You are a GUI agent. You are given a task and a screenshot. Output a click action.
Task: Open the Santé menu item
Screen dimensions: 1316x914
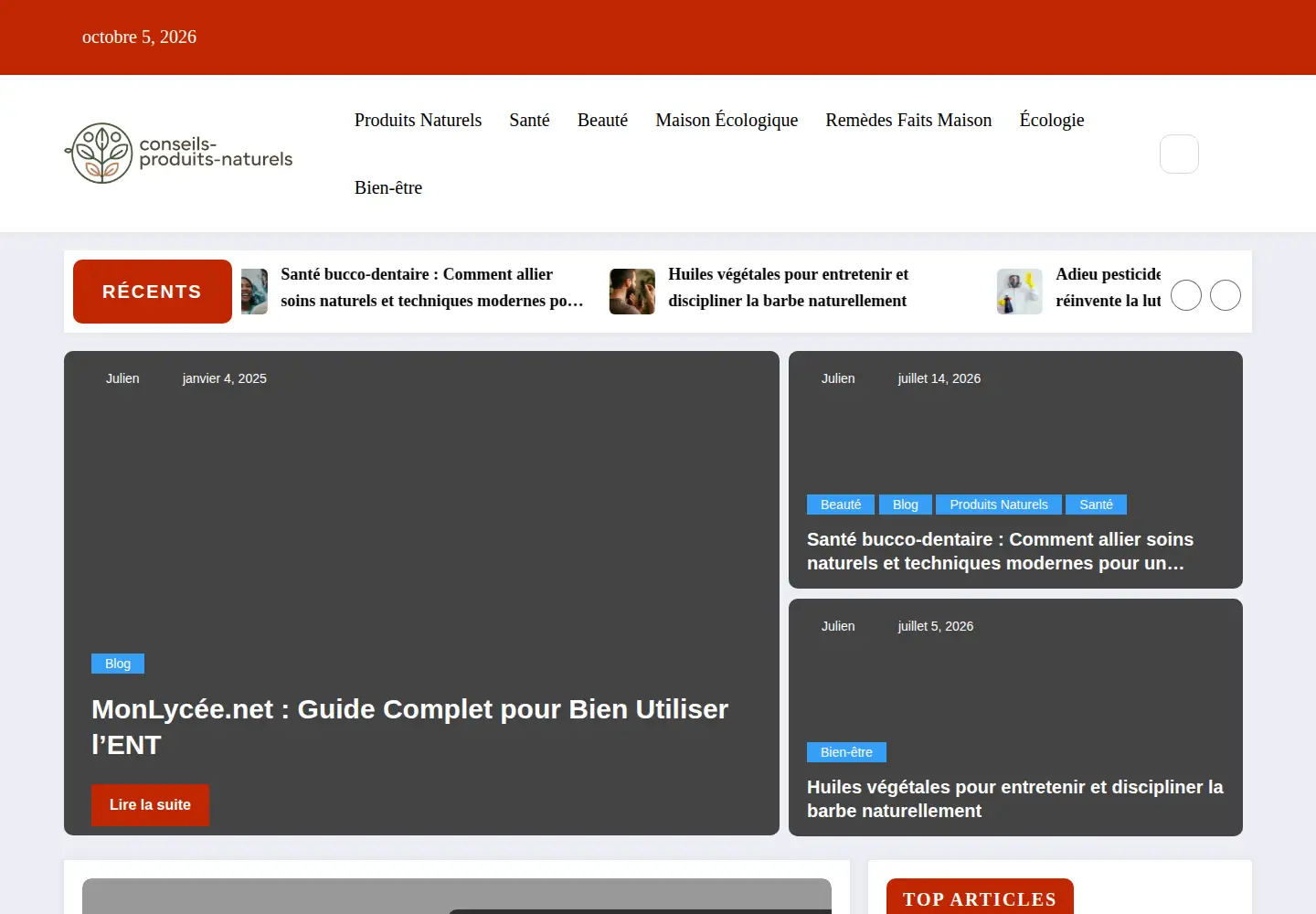tap(529, 120)
